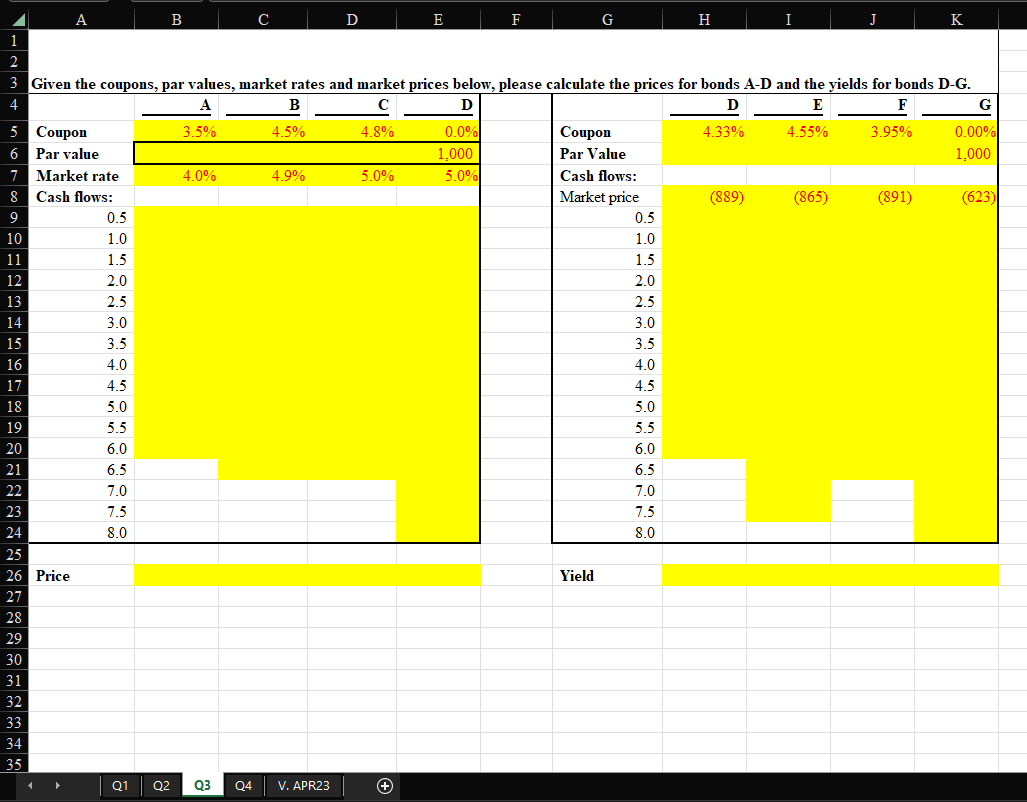Image resolution: width=1027 pixels, height=802 pixels.
Task: Add a new sheet with plus icon
Action: tap(385, 786)
